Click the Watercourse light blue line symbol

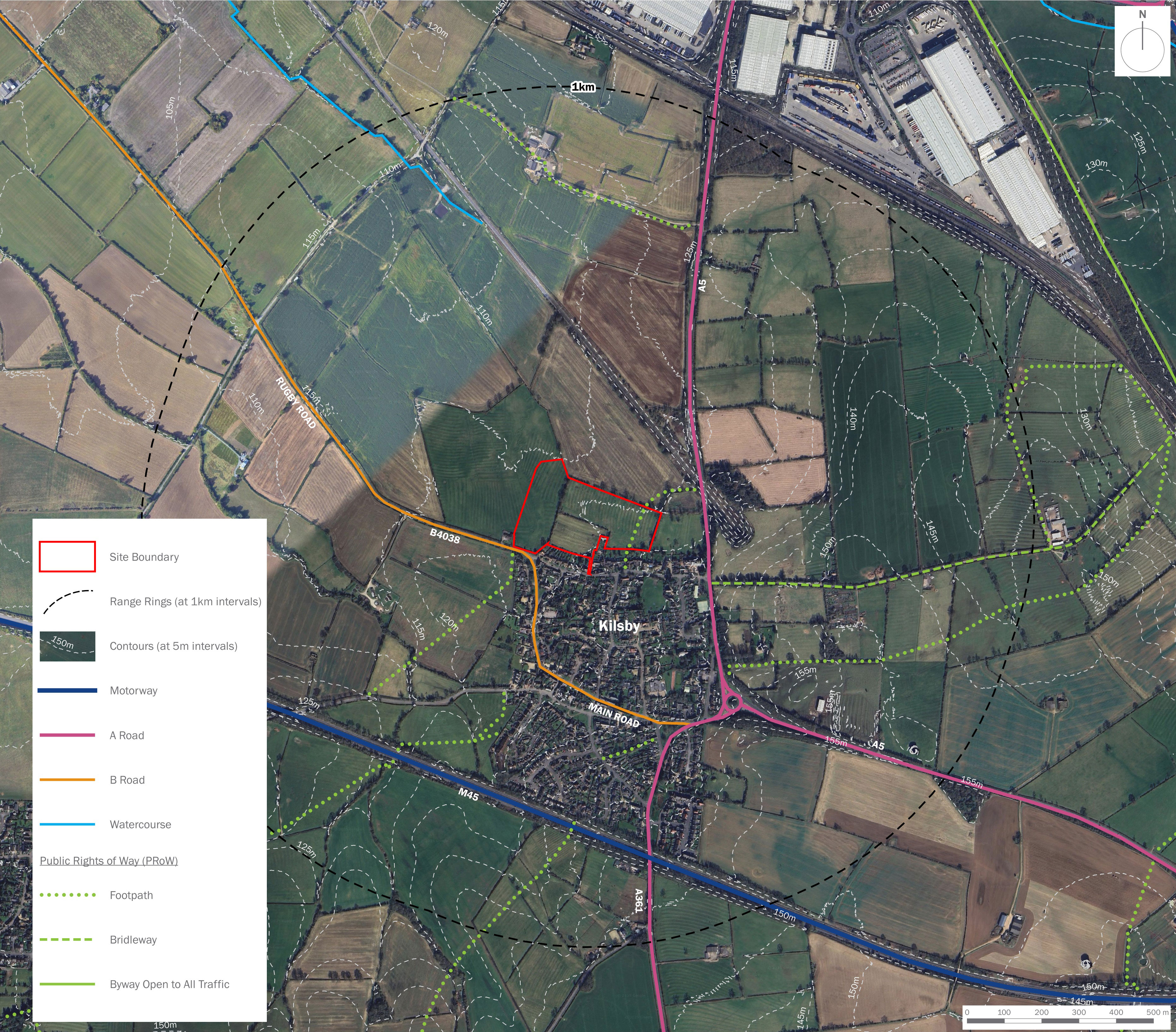(67, 824)
